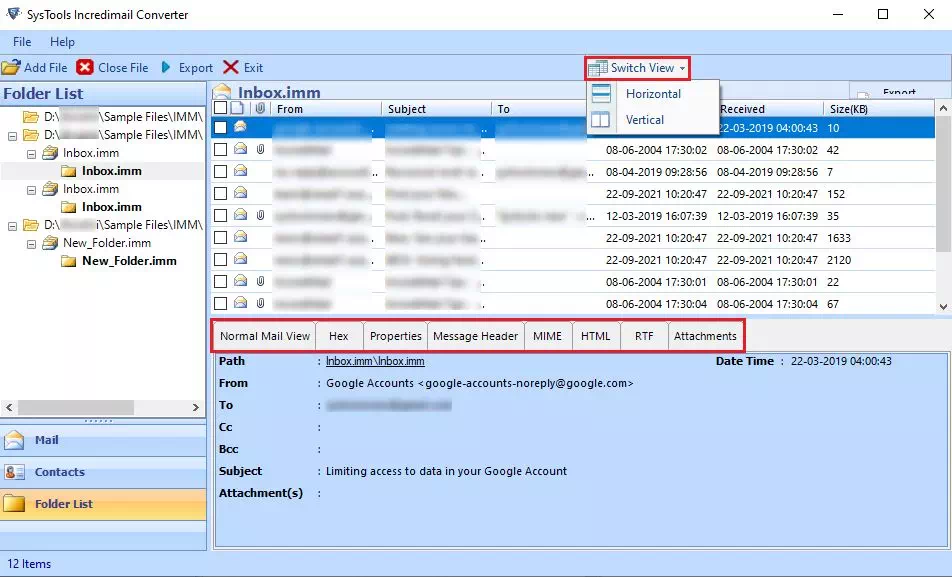Click the folder tree horizontal scrollbar thumb

tap(75, 407)
